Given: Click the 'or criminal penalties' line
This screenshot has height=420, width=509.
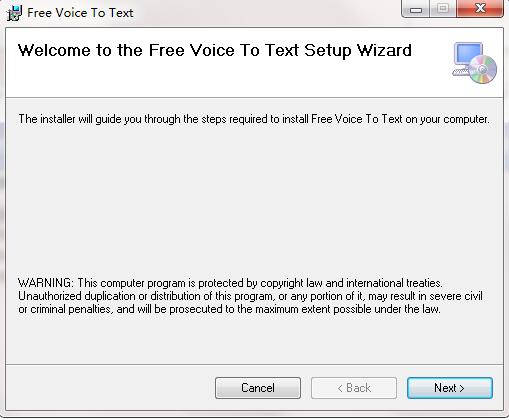Looking at the screenshot, I should pos(229,309).
